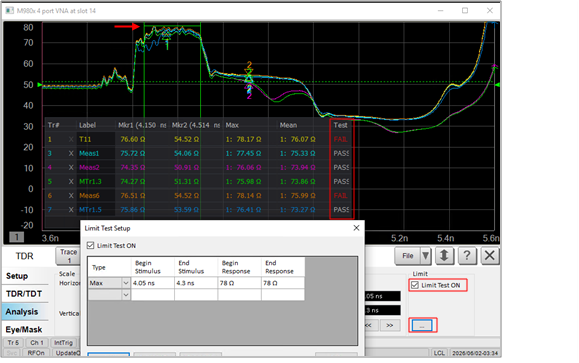Open the empty Type dropdown in second row

pyautogui.click(x=126, y=295)
